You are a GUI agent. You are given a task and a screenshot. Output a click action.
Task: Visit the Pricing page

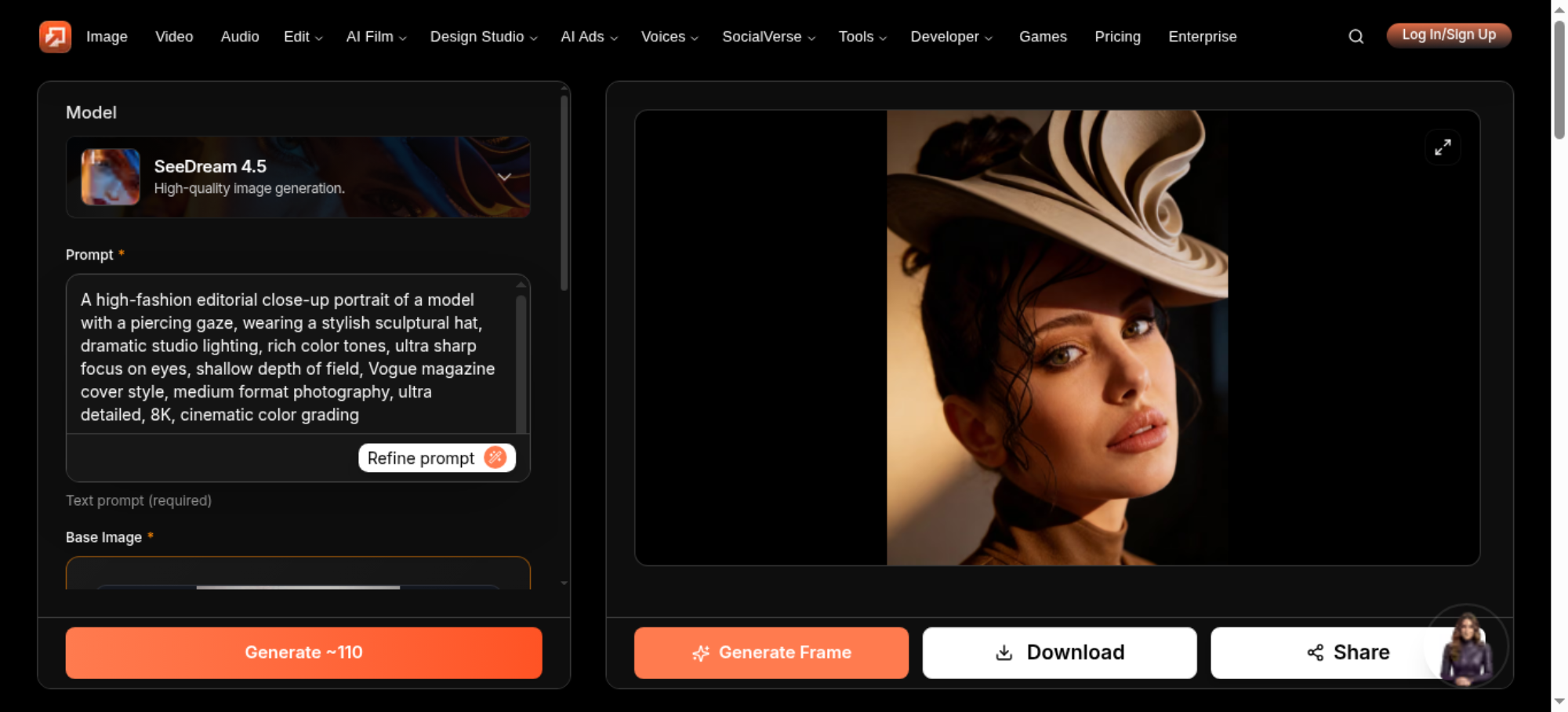[x=1117, y=36]
